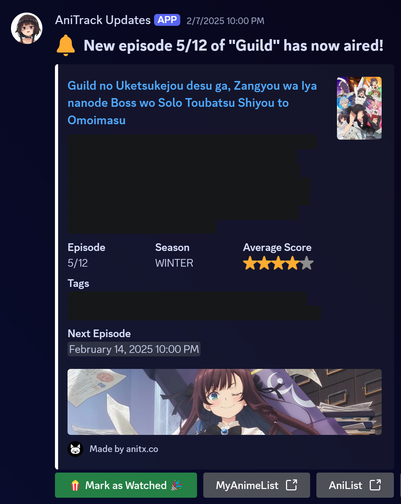Open the AniTrack Updates username

coord(103,20)
